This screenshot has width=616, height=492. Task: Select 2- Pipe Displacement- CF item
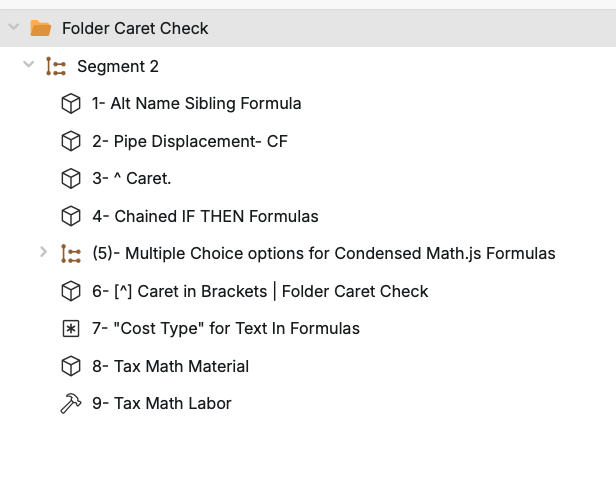pyautogui.click(x=189, y=141)
